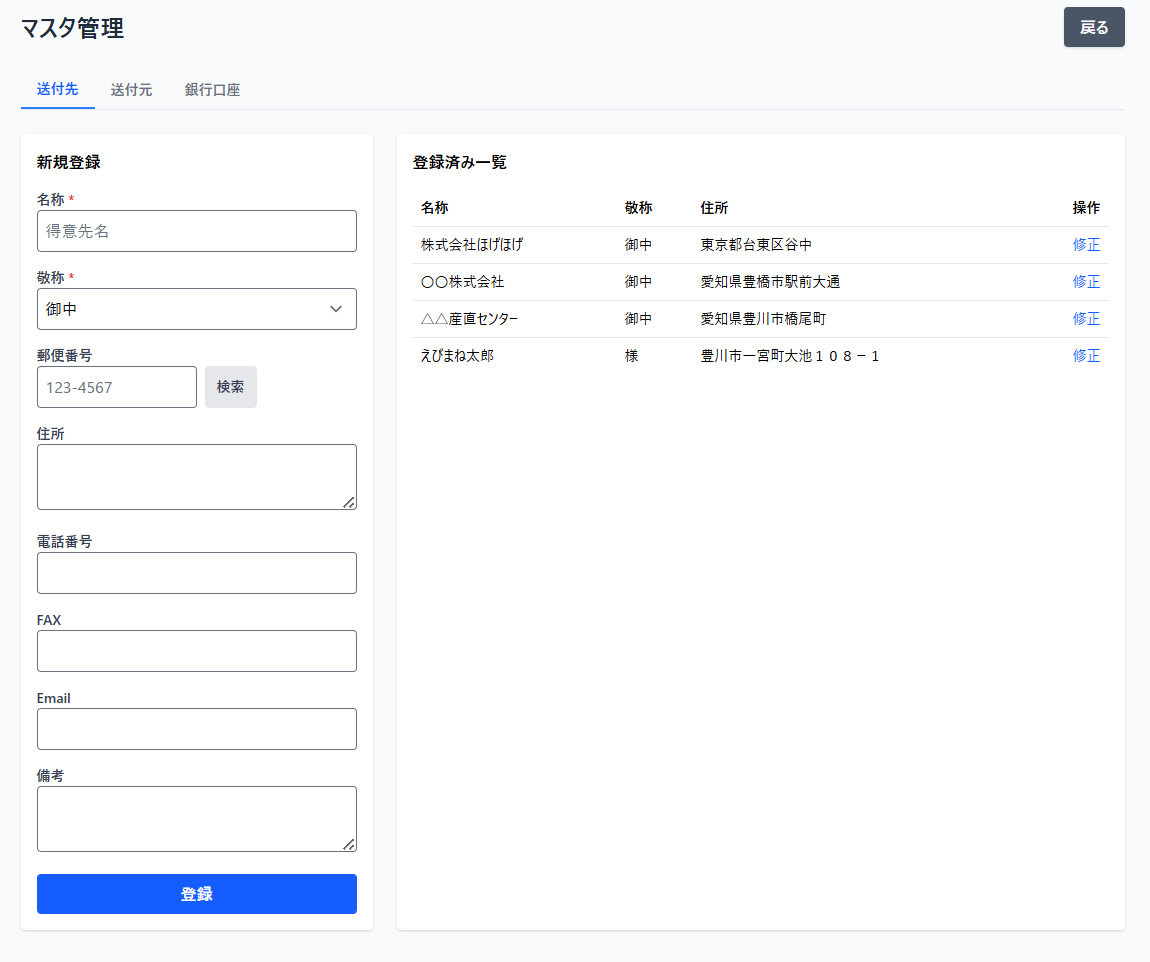Select the Email input field
The height and width of the screenshot is (962, 1150).
coord(196,729)
